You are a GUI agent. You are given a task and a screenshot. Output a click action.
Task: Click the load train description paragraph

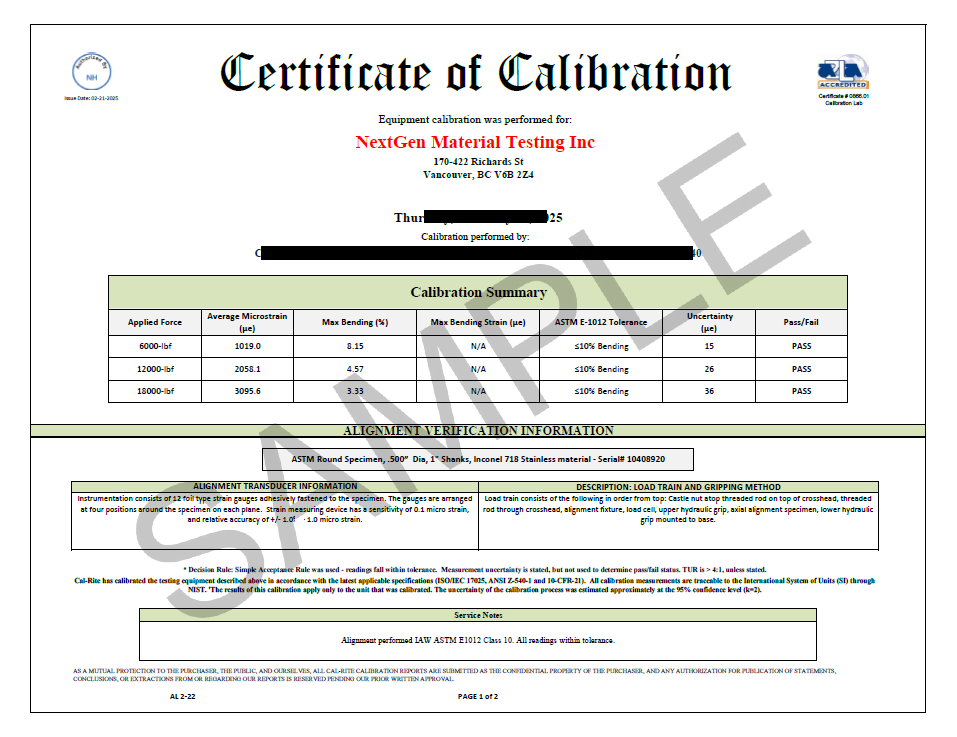click(x=678, y=509)
